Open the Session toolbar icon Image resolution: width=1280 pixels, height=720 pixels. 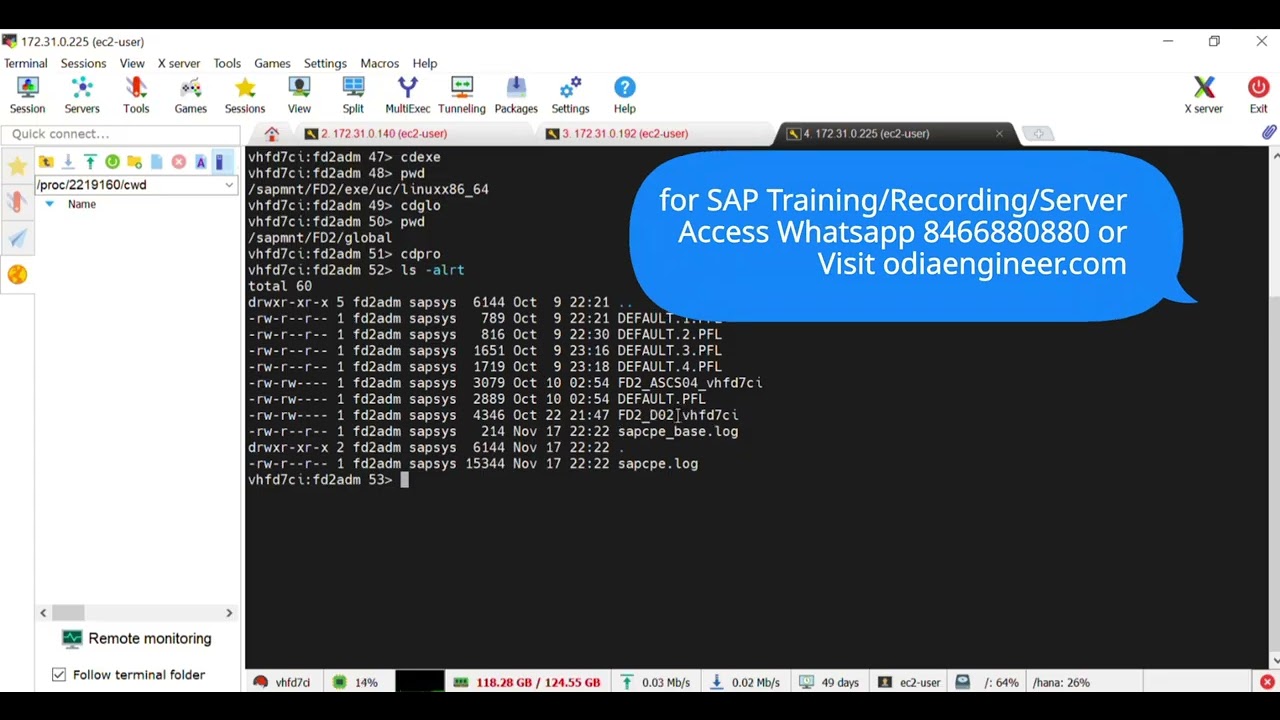(27, 96)
